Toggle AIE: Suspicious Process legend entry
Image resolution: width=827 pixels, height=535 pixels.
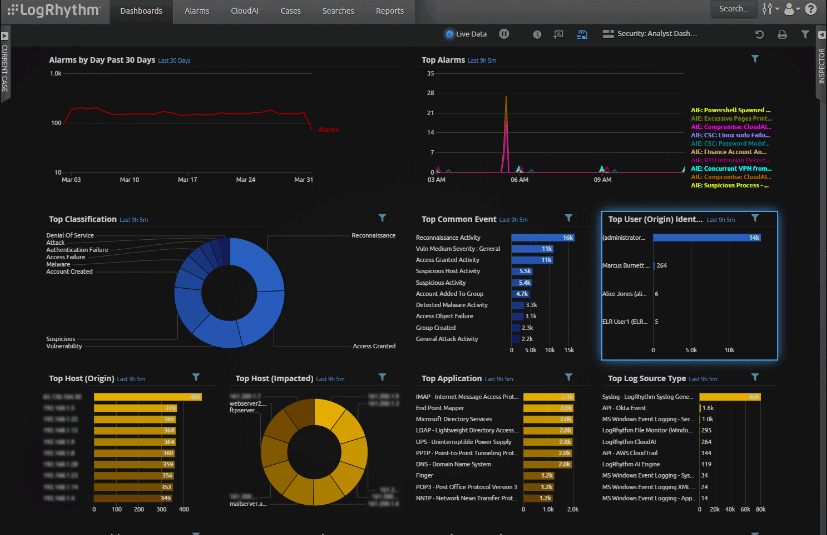pyautogui.click(x=730, y=186)
